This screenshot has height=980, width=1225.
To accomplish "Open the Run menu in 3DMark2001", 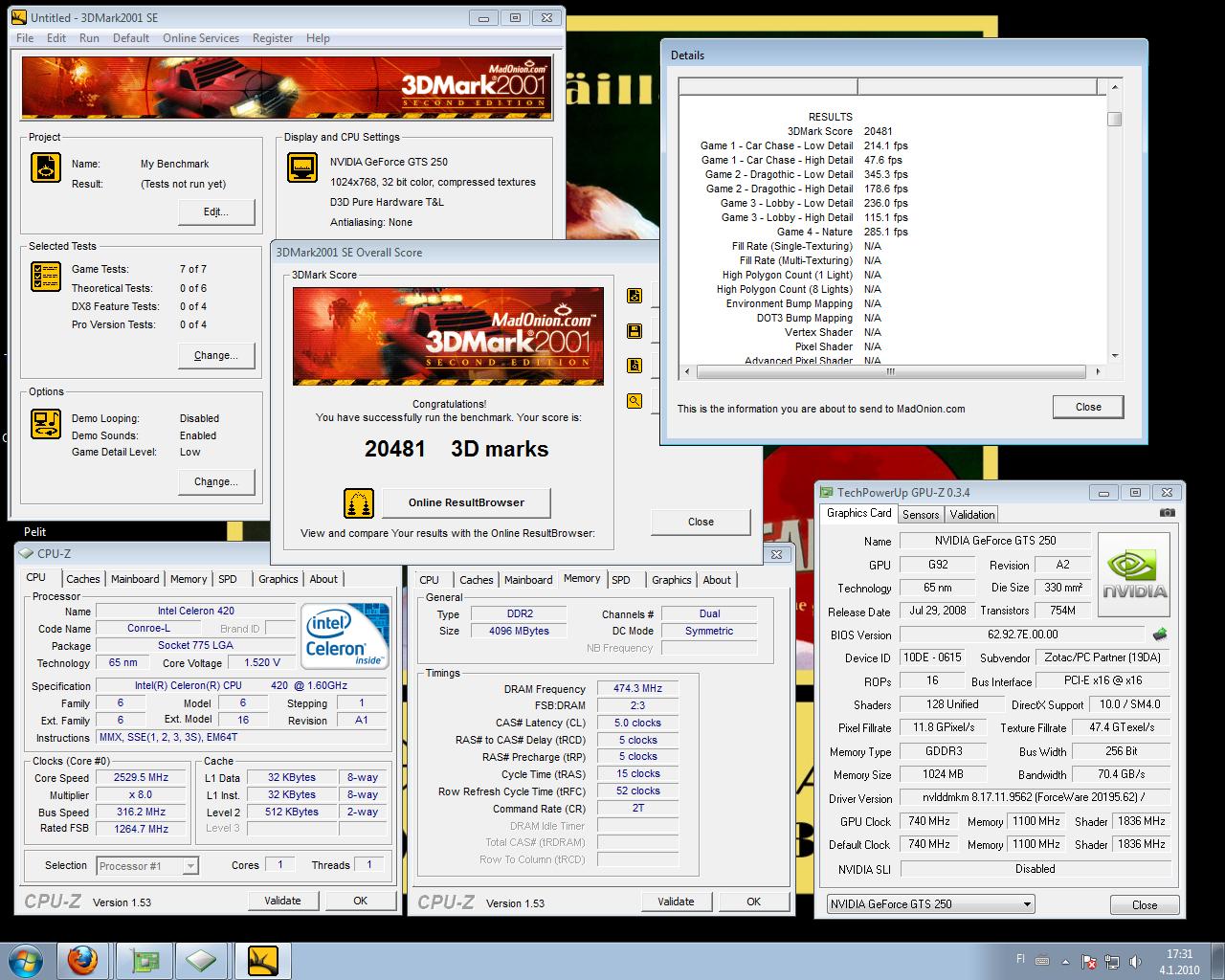I will [x=89, y=38].
